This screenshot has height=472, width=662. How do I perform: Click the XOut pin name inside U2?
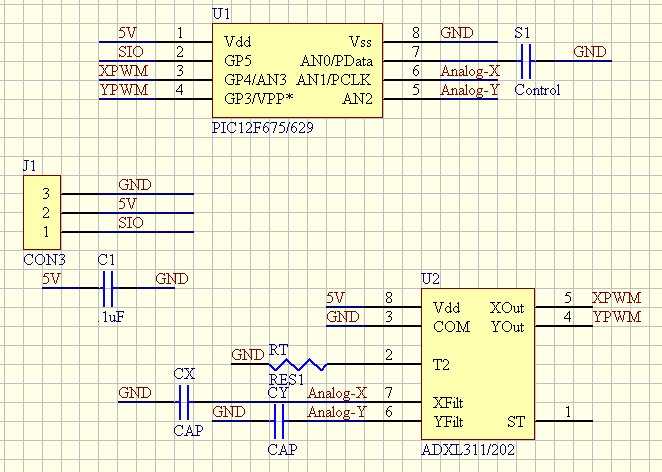[x=507, y=308]
